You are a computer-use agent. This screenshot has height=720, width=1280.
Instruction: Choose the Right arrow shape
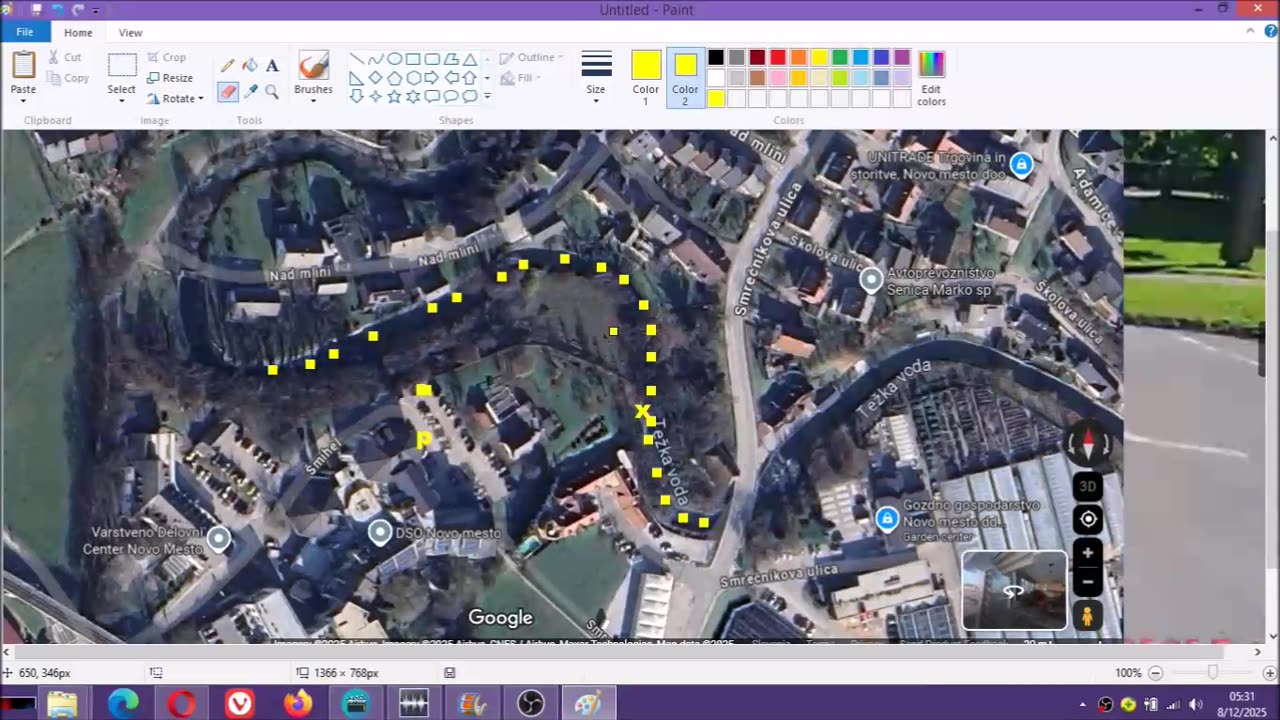tap(432, 78)
